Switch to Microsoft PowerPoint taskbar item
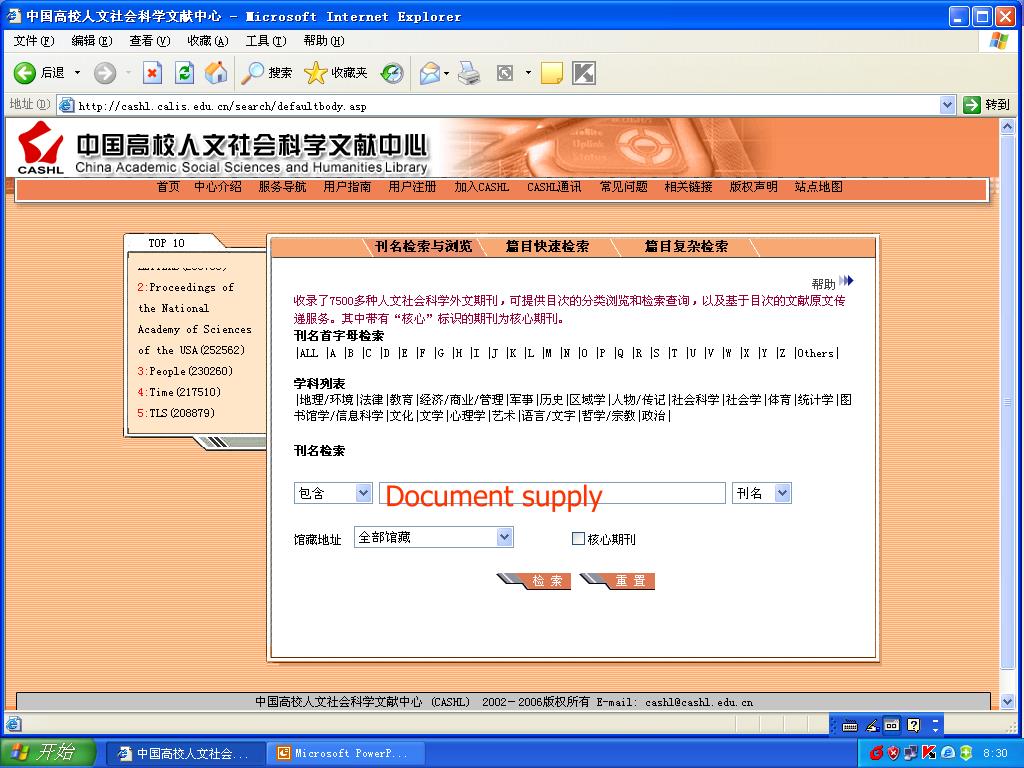Viewport: 1024px width, 768px height. [345, 754]
